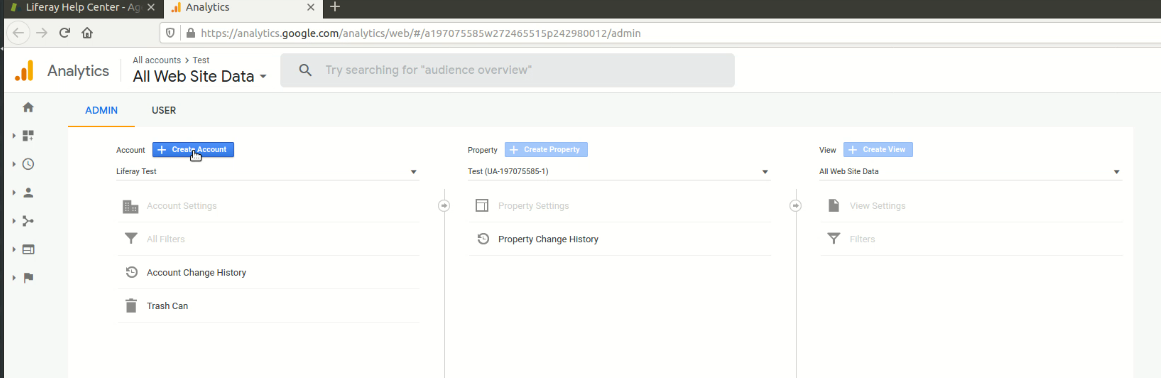This screenshot has width=1161, height=378.
Task: Open the All Web Site Data view dropdown
Action: [970, 172]
